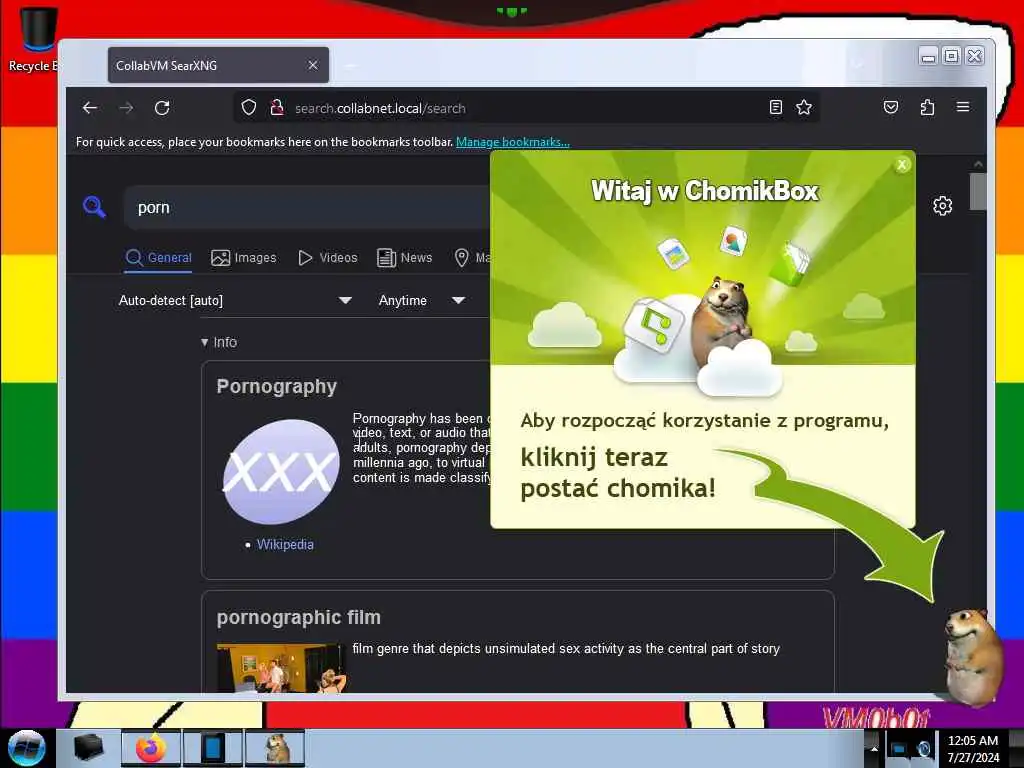
Task: Toggle reader view icon in address bar
Action: click(x=775, y=107)
